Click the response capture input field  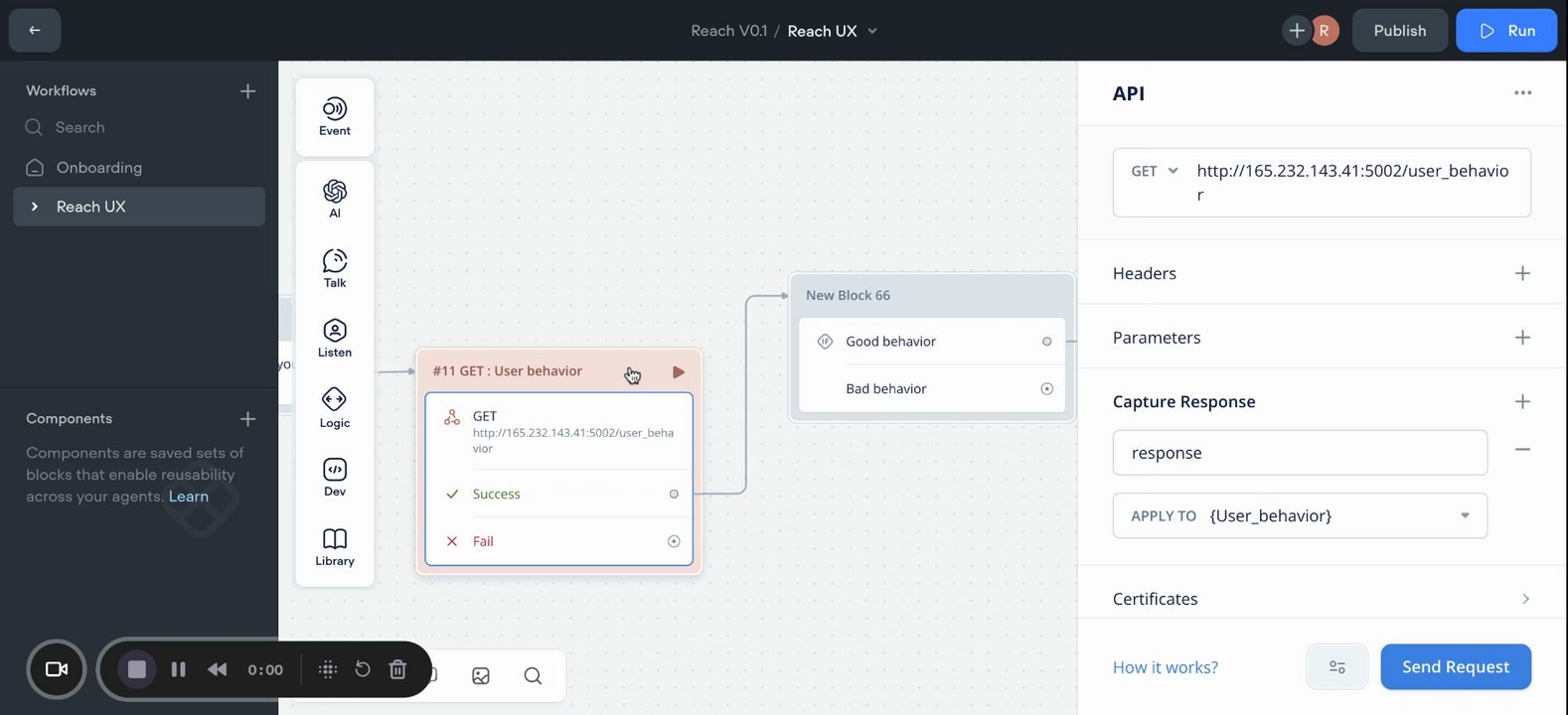coord(1300,453)
